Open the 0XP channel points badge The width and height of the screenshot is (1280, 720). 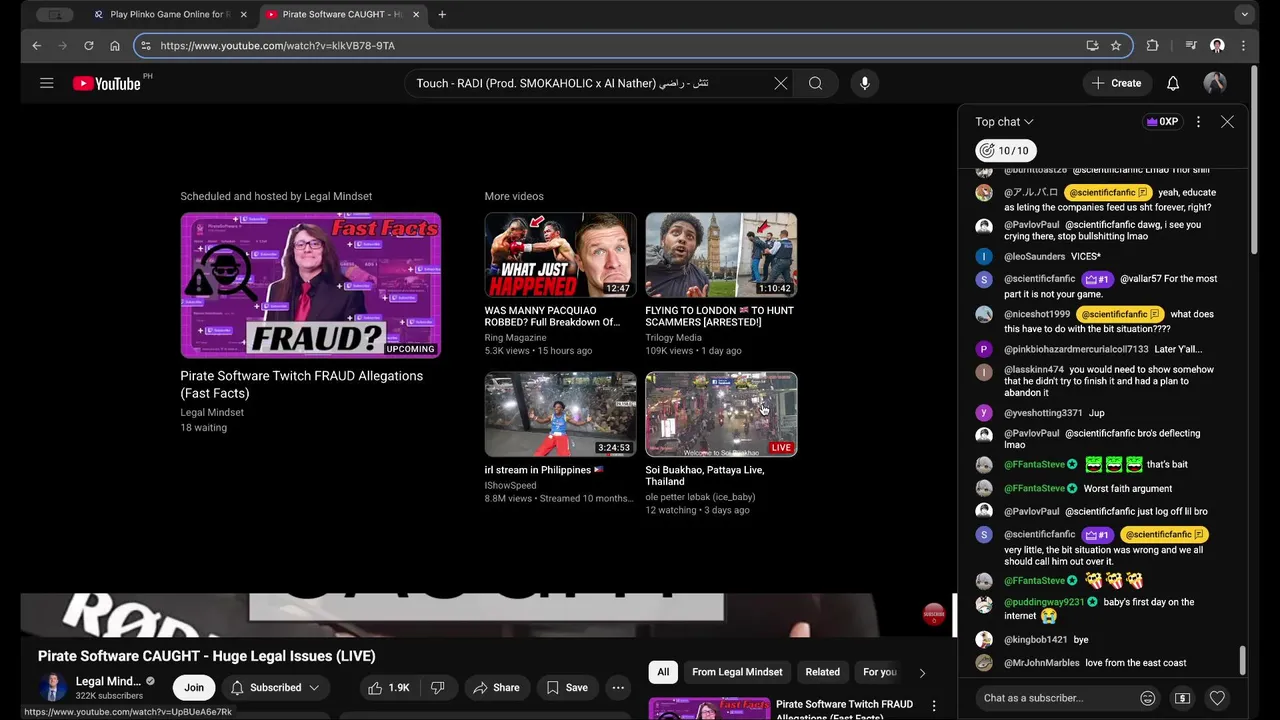(x=1163, y=122)
